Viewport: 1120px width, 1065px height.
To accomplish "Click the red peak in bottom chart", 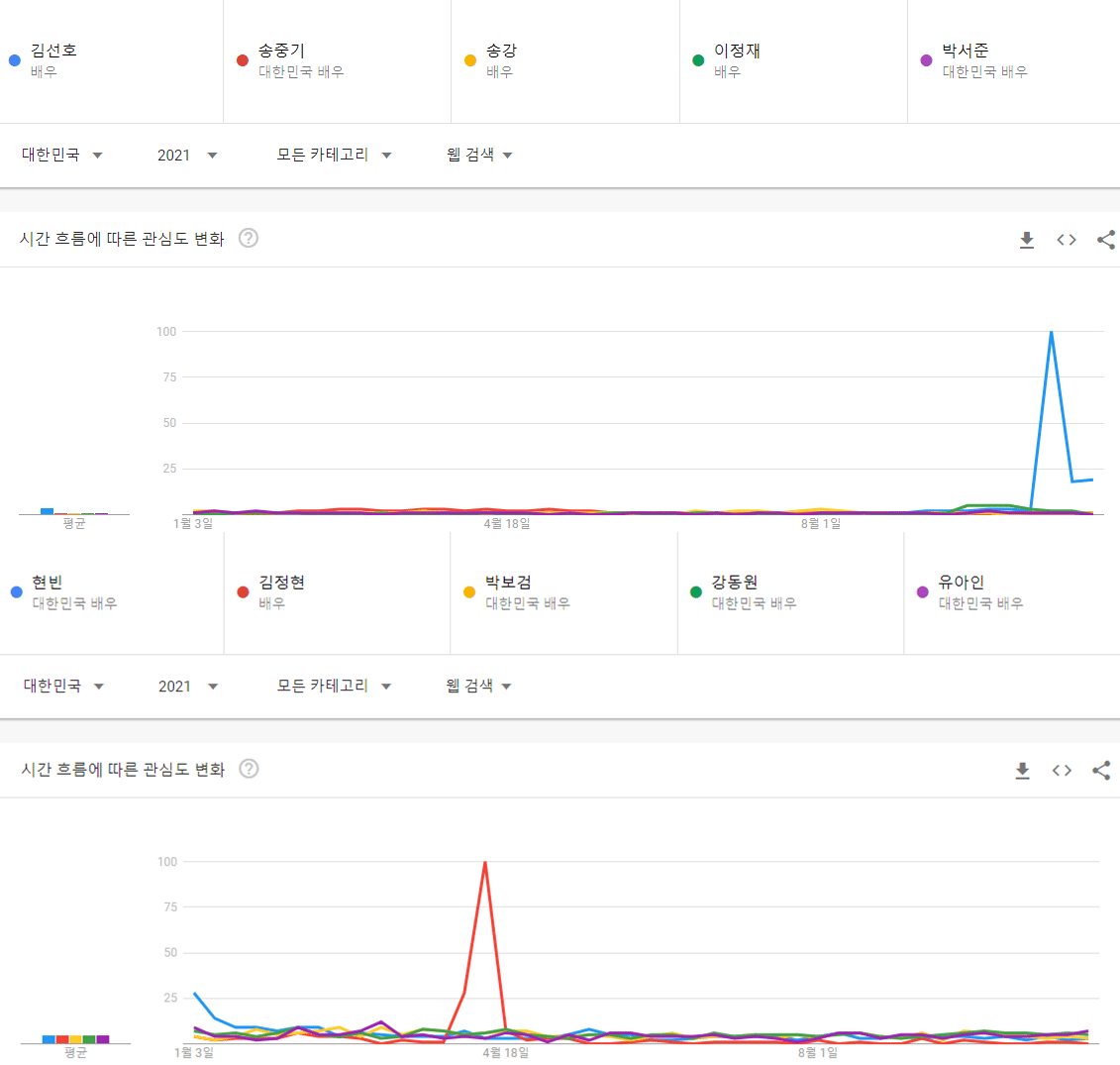I will (x=485, y=863).
